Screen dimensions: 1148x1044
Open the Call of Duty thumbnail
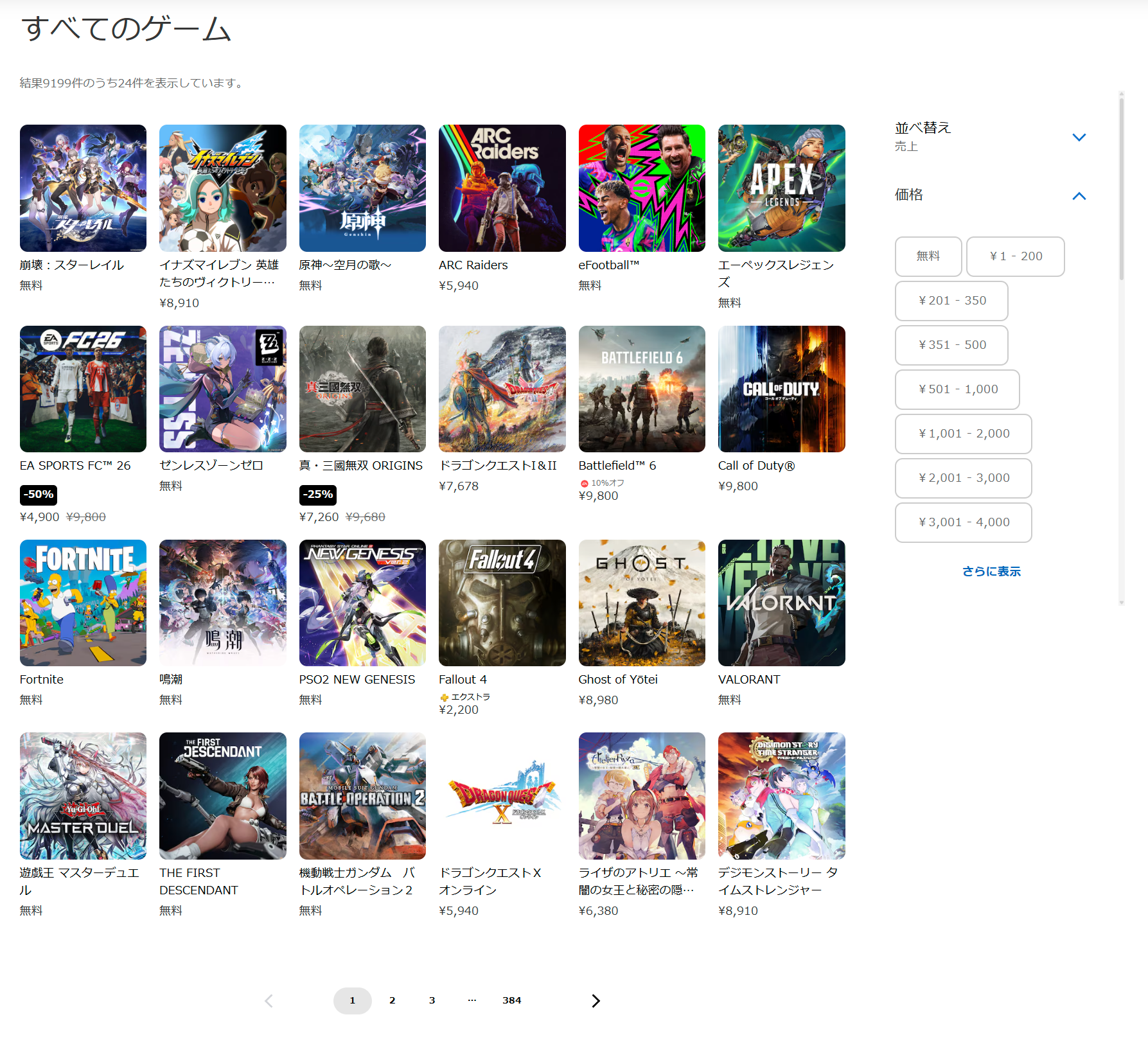click(781, 389)
